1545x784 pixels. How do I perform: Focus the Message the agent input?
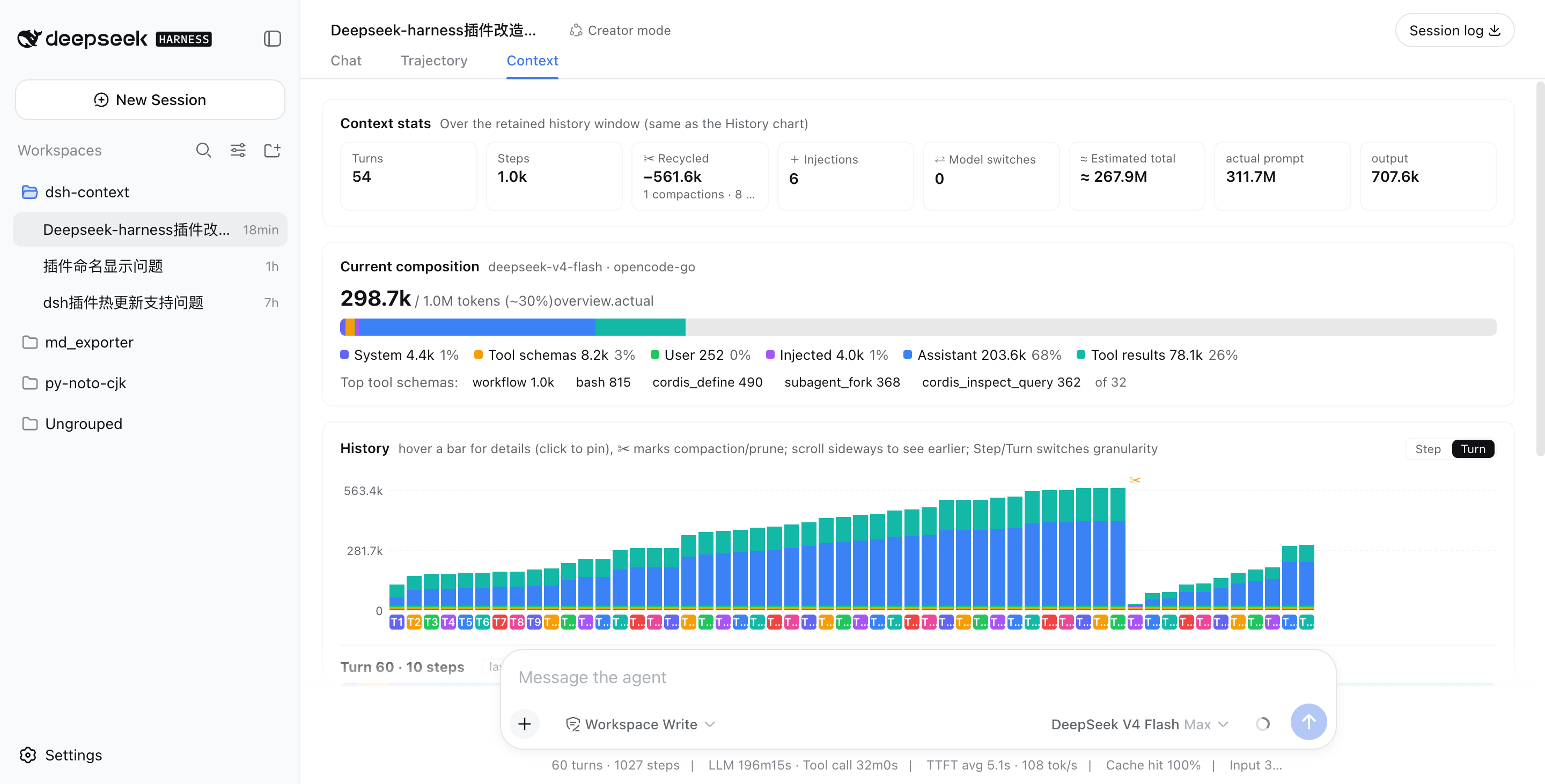coord(918,677)
